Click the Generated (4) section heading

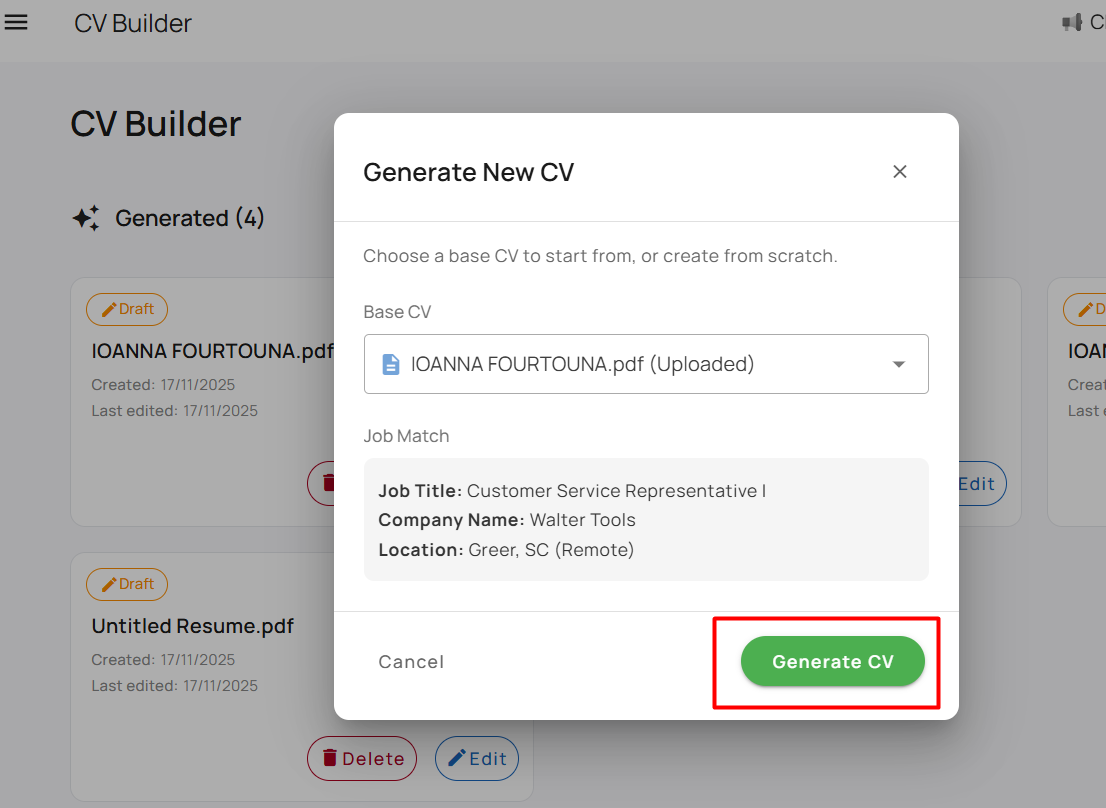tap(190, 218)
